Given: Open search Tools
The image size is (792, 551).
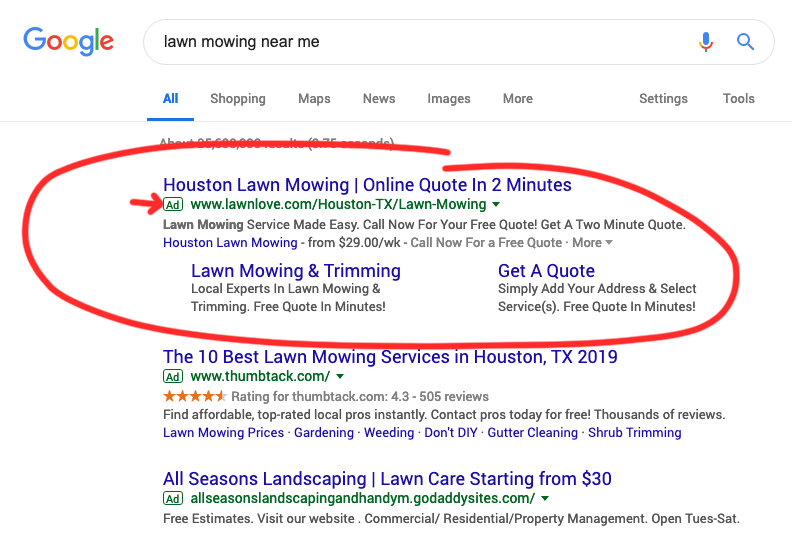Looking at the screenshot, I should point(738,98).
